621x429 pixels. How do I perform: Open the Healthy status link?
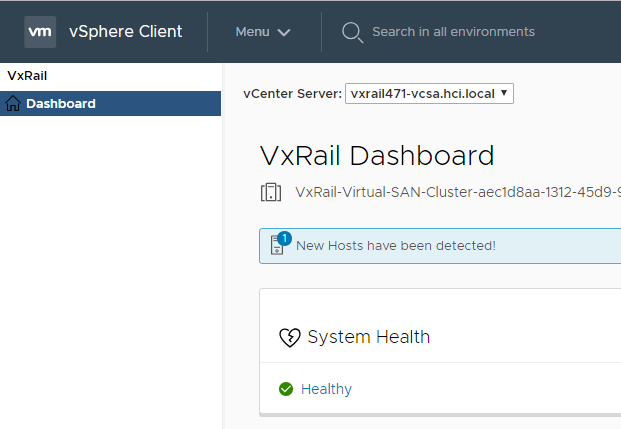326,389
